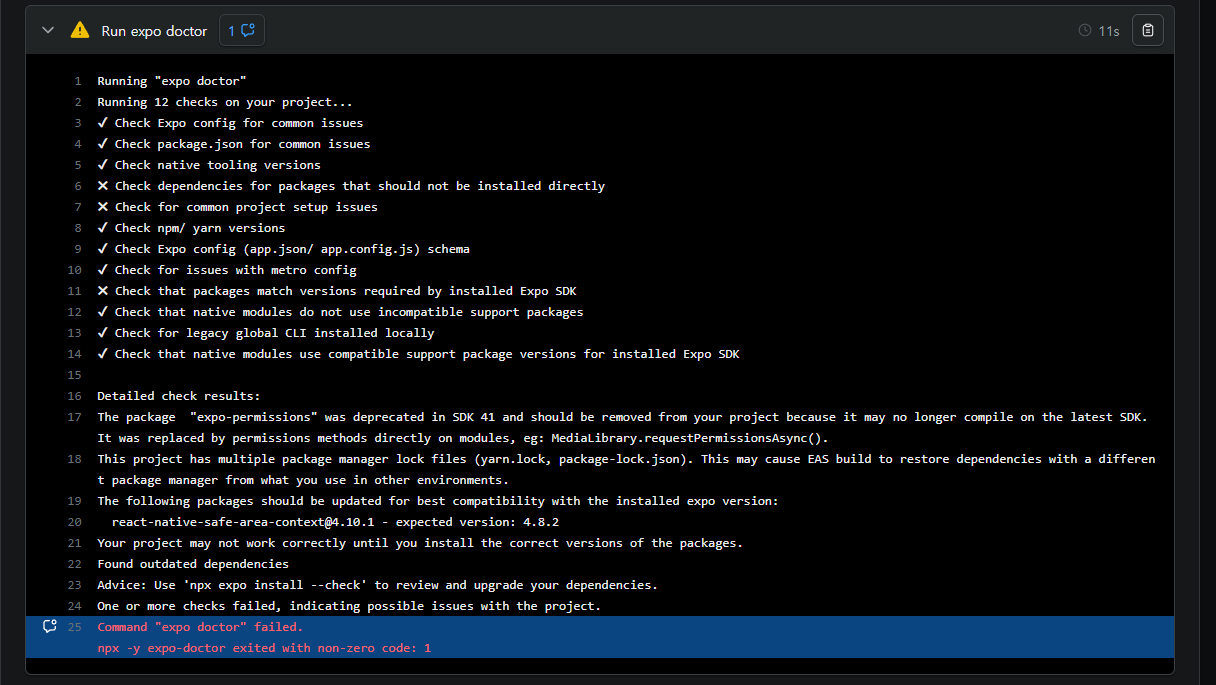This screenshot has width=1216, height=685.
Task: Click log line number 20
Action: point(74,522)
